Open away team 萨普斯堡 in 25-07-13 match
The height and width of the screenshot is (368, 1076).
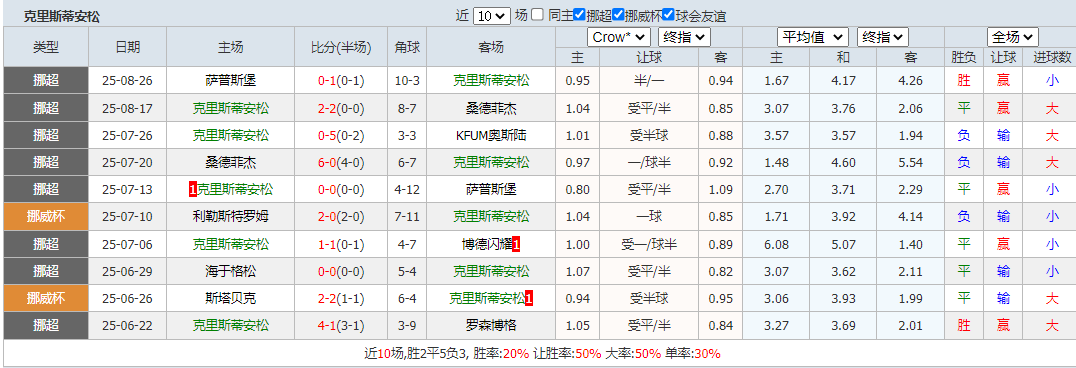click(x=491, y=189)
